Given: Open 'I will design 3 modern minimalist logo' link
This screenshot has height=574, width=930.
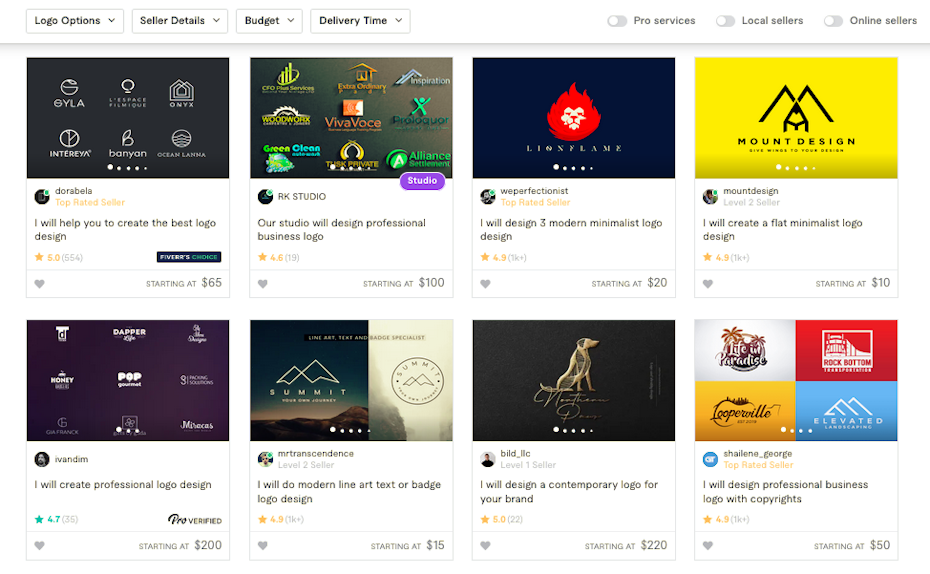Looking at the screenshot, I should pyautogui.click(x=570, y=230).
